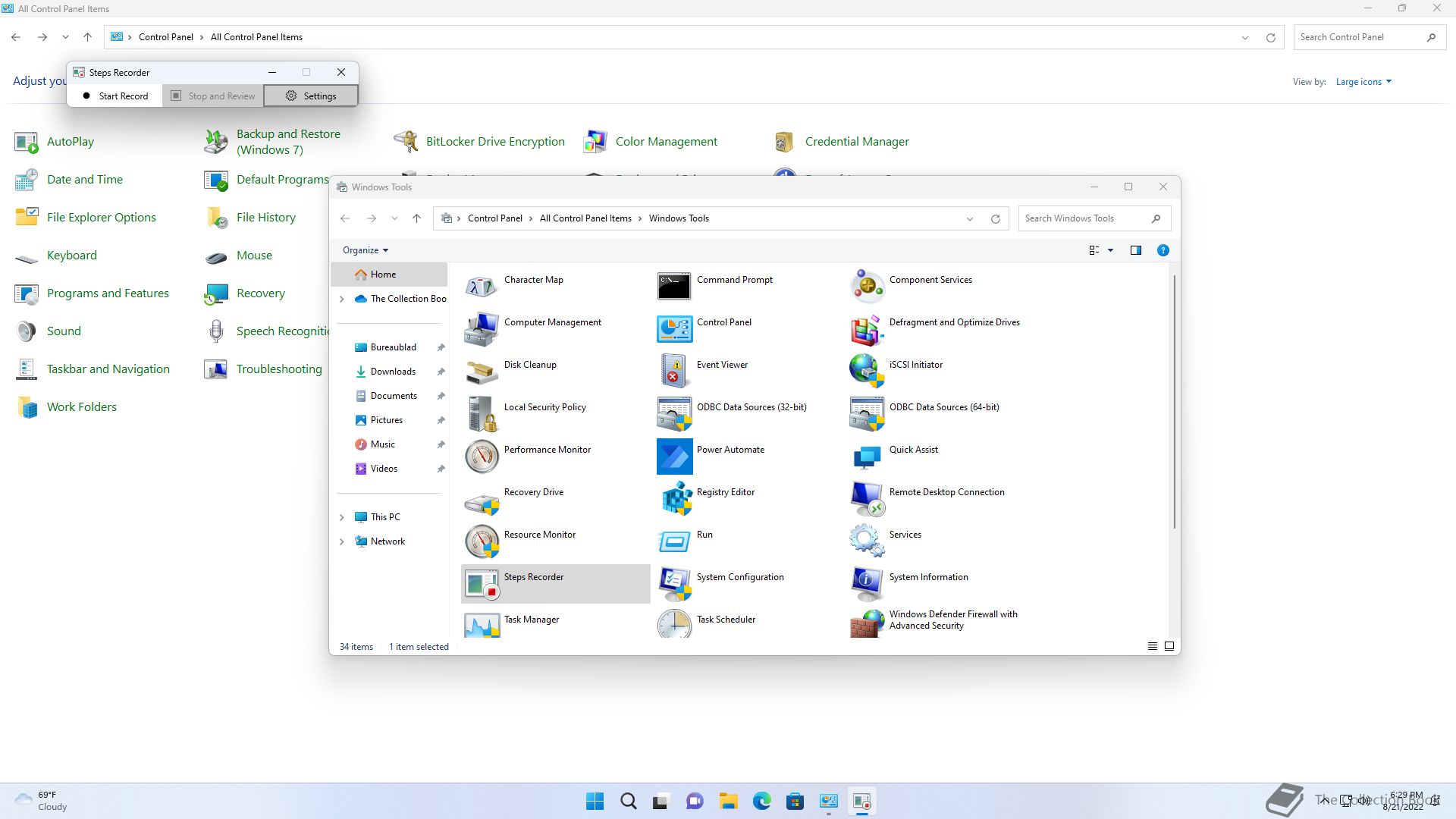Screen dimensions: 1456x819
Task: Open Performance Monitor icon
Action: [x=481, y=457]
